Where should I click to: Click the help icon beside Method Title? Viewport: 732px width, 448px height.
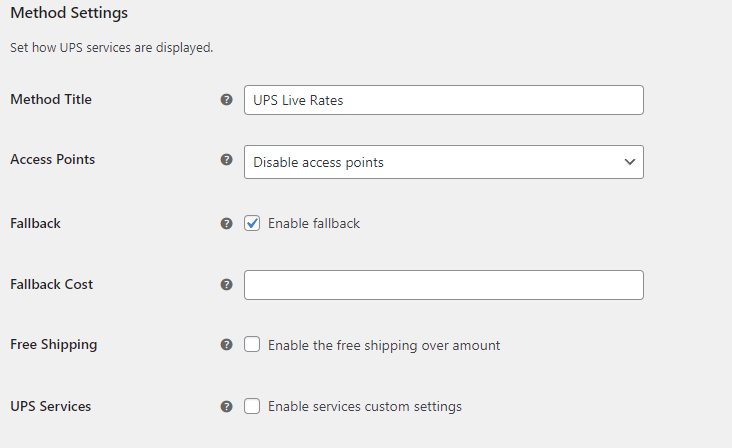[x=226, y=100]
